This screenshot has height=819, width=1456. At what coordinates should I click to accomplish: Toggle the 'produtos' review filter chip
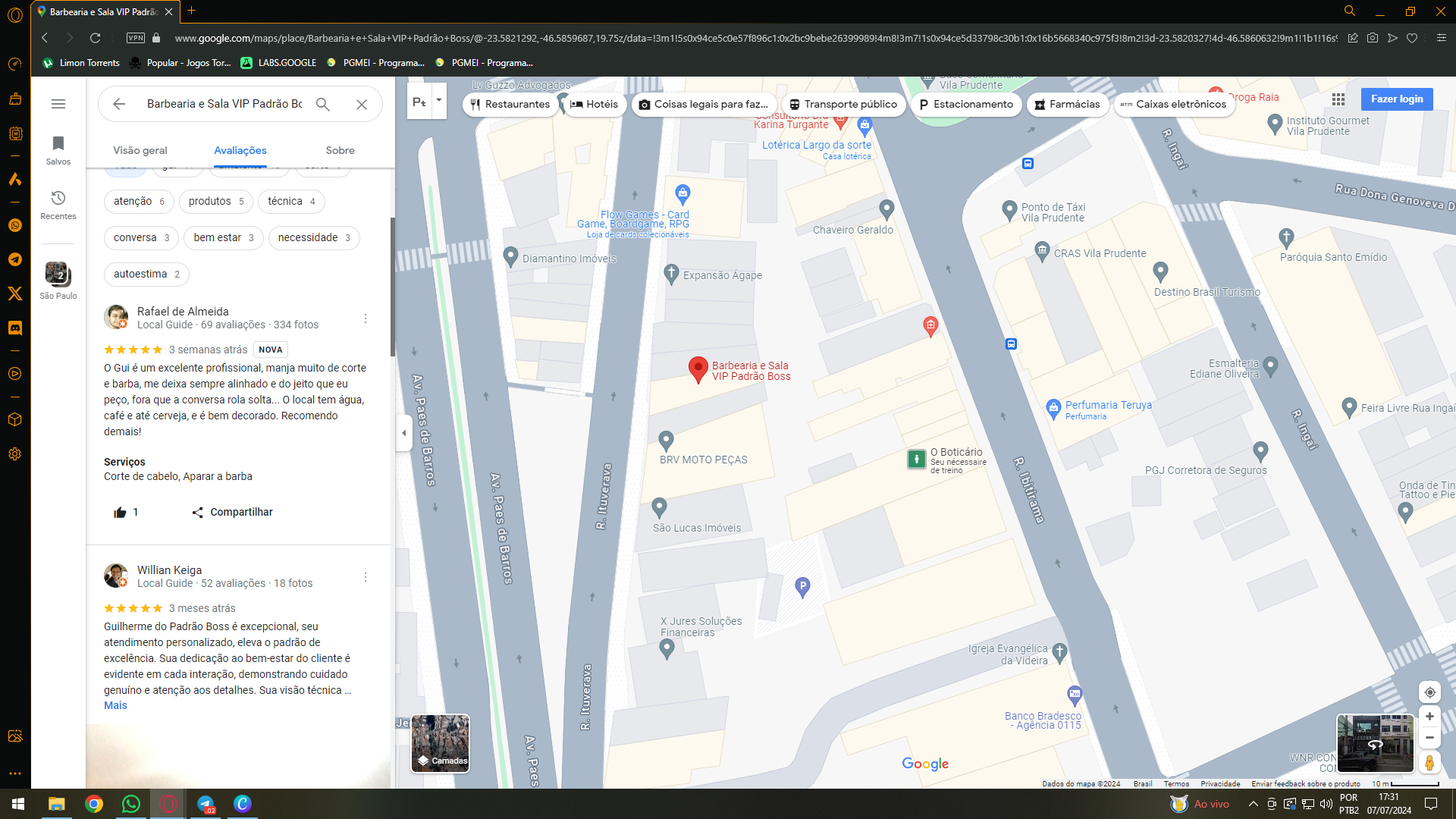click(x=215, y=201)
